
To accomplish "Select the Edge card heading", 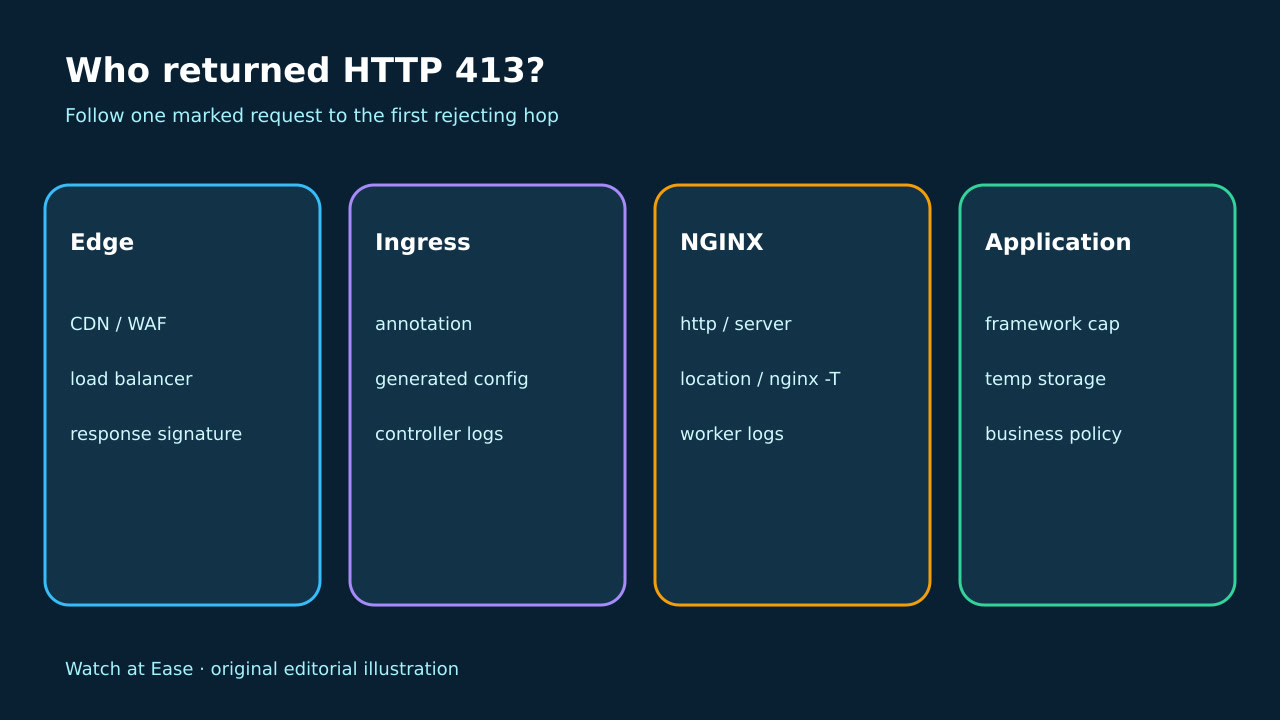I will pos(102,243).
